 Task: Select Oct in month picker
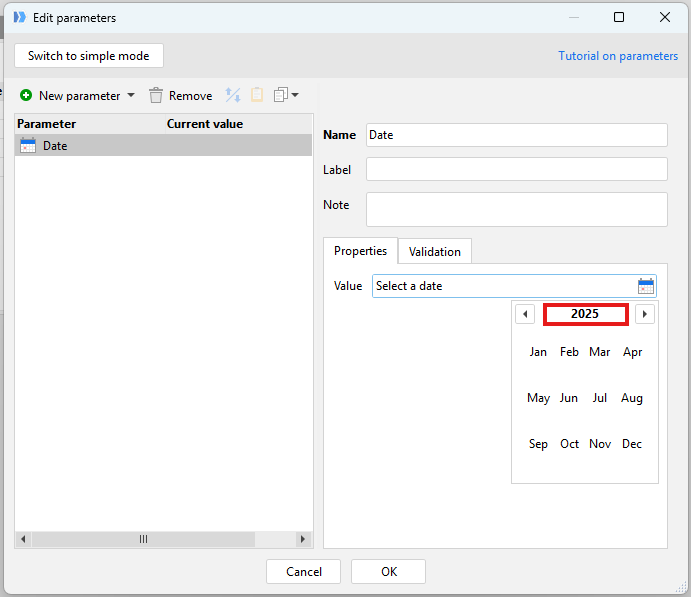coord(569,444)
